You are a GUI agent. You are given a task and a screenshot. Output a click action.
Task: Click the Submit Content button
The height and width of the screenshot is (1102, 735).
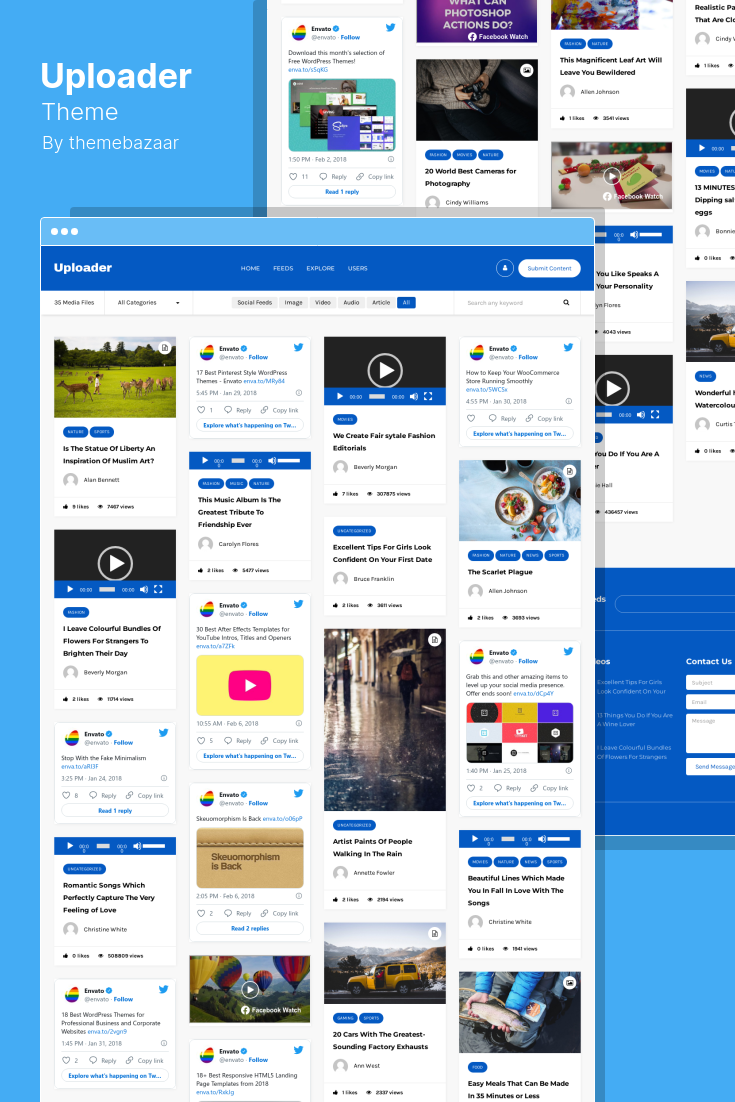[549, 268]
